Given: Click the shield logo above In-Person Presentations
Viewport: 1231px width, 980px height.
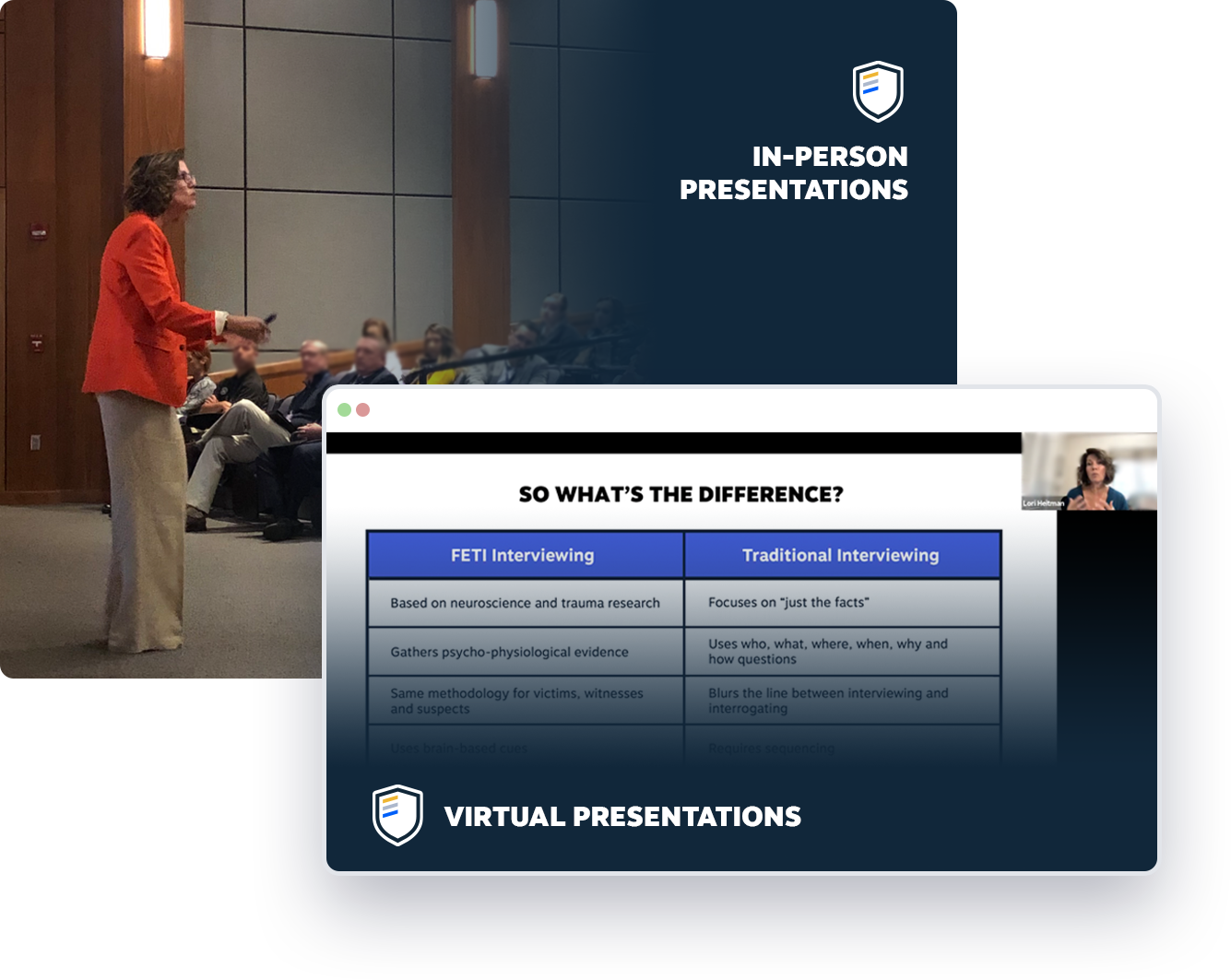Looking at the screenshot, I should pos(877,91).
